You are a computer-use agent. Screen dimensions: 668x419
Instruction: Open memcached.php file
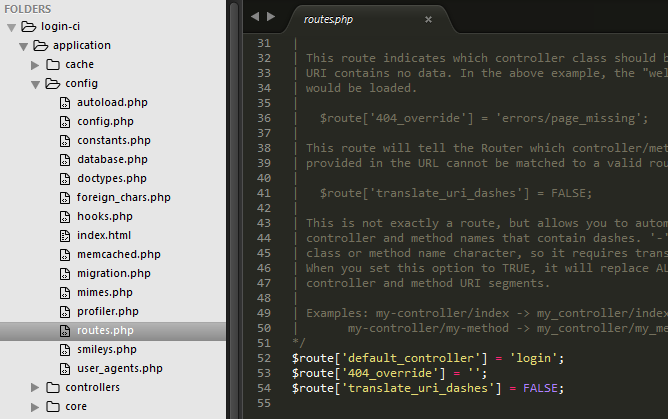pyautogui.click(x=119, y=254)
